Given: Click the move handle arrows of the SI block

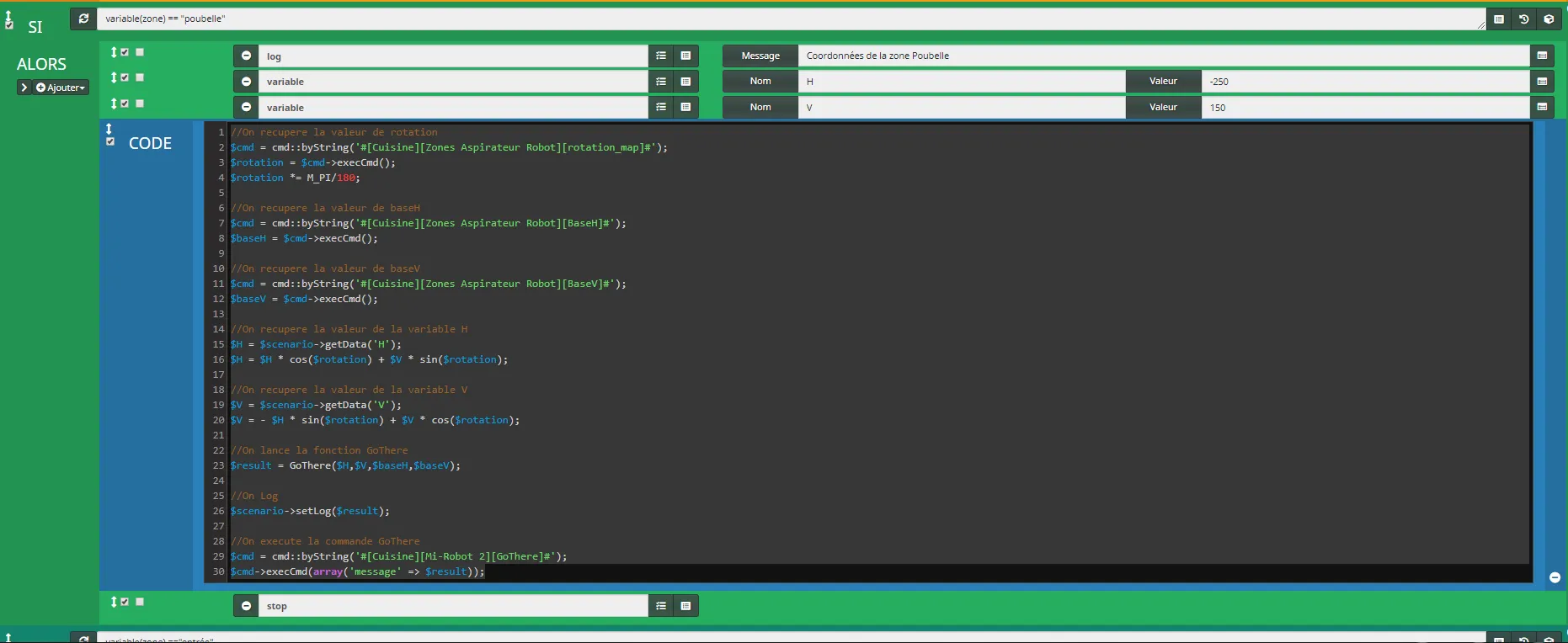Looking at the screenshot, I should tap(8, 17).
